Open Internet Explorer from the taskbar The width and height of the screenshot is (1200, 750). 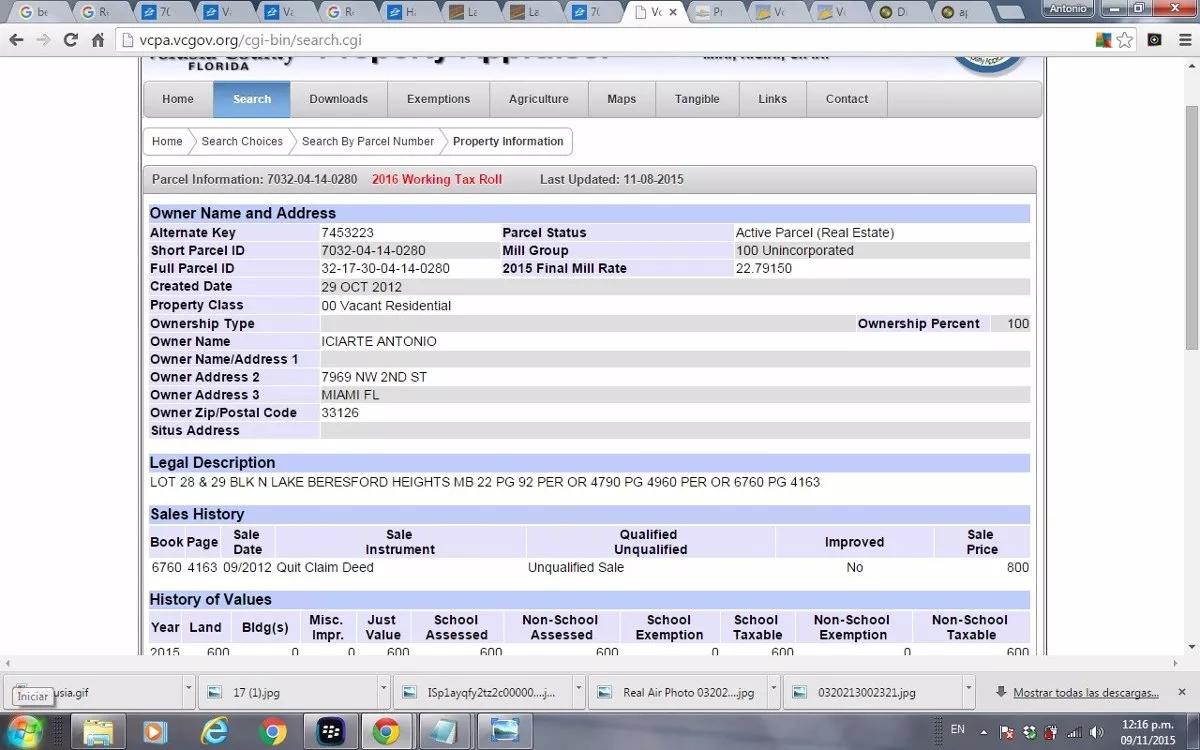point(215,732)
